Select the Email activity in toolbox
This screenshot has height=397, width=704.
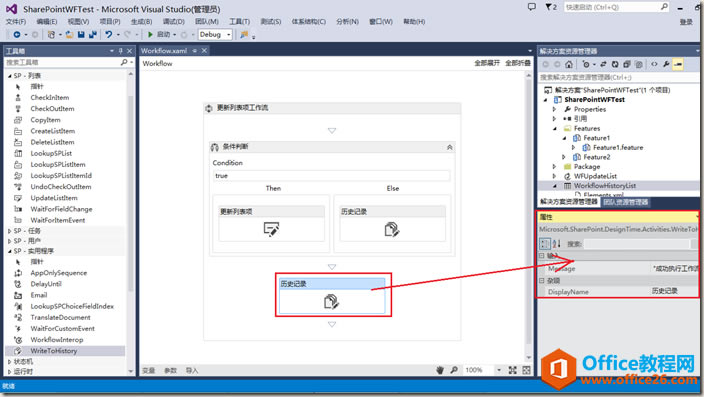pos(39,295)
